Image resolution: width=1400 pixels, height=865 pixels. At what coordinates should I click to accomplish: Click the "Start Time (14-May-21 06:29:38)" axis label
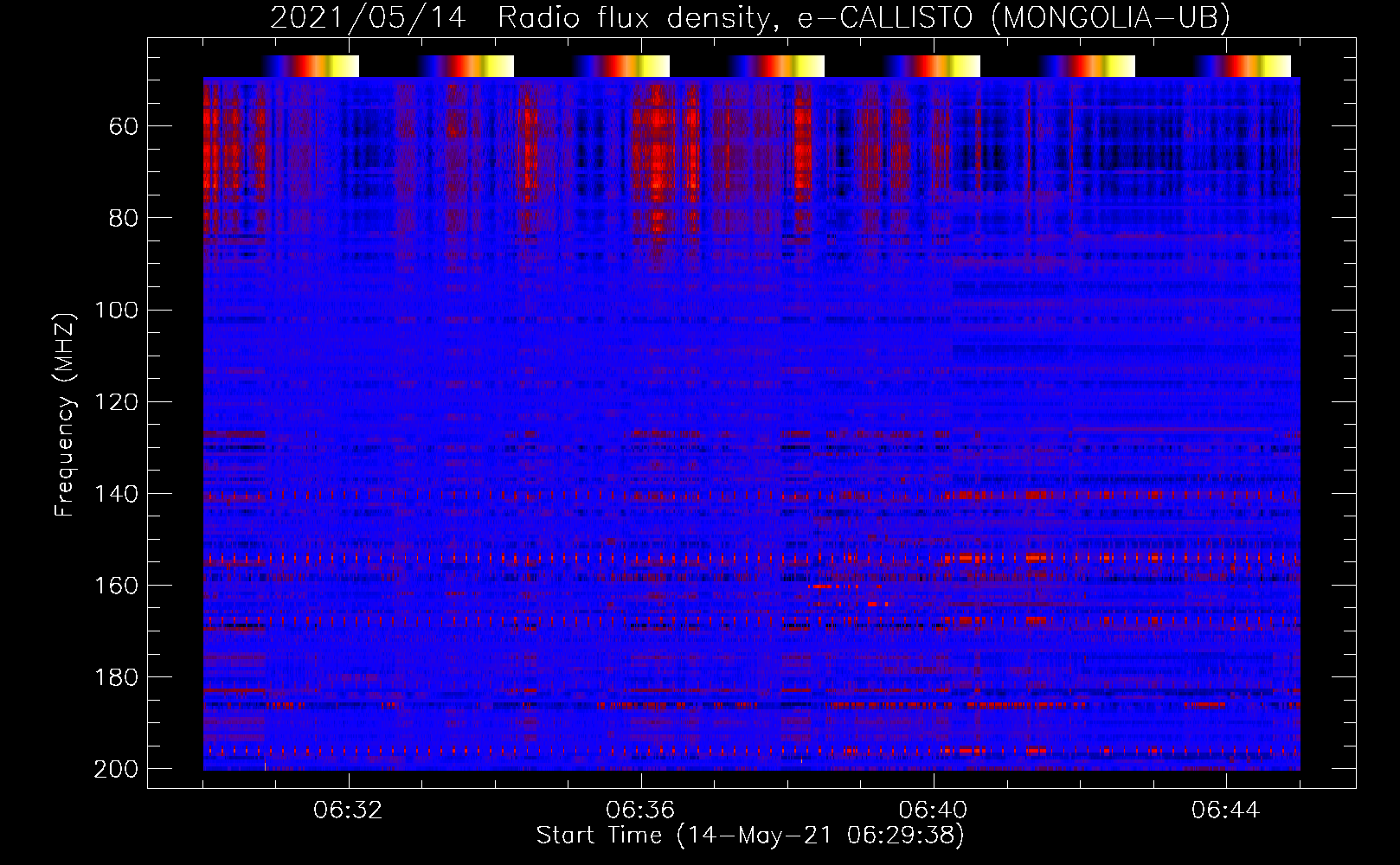coord(750,836)
